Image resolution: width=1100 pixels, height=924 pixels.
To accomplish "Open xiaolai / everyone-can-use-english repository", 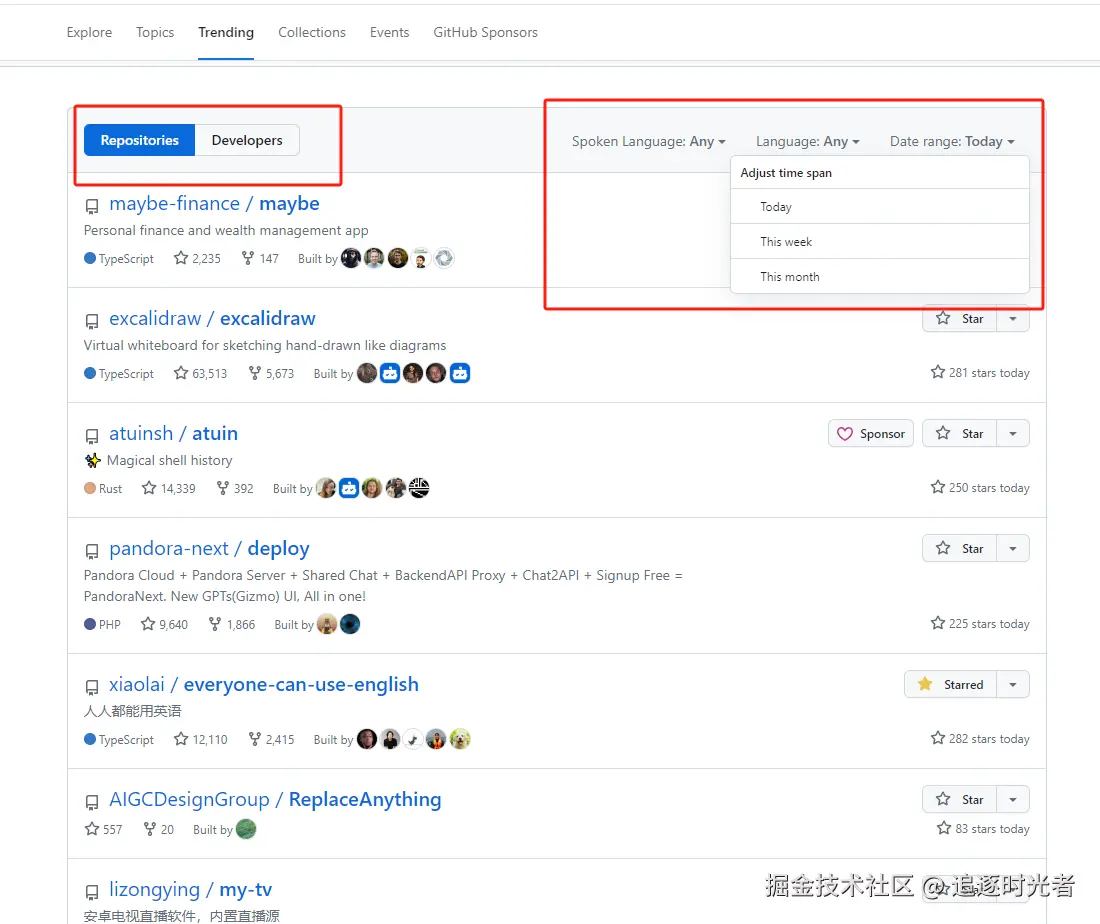I will (x=264, y=685).
